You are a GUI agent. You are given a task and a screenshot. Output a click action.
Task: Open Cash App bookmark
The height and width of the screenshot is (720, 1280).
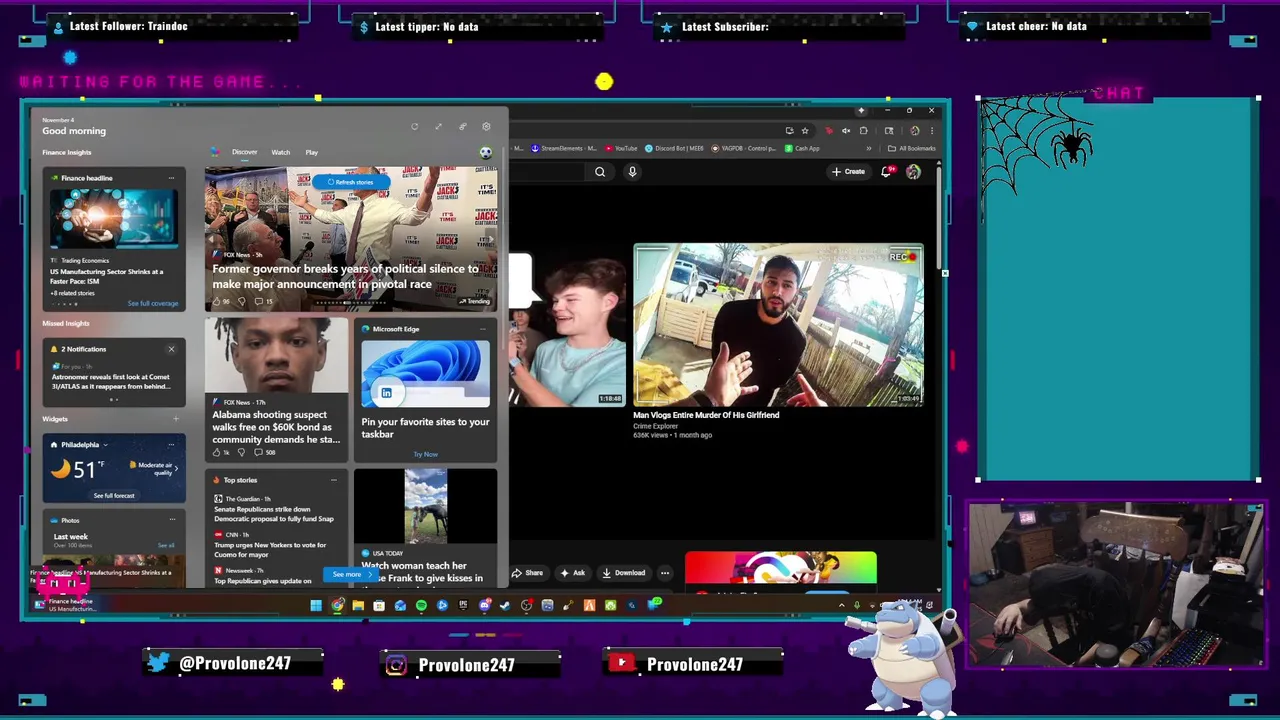click(803, 148)
